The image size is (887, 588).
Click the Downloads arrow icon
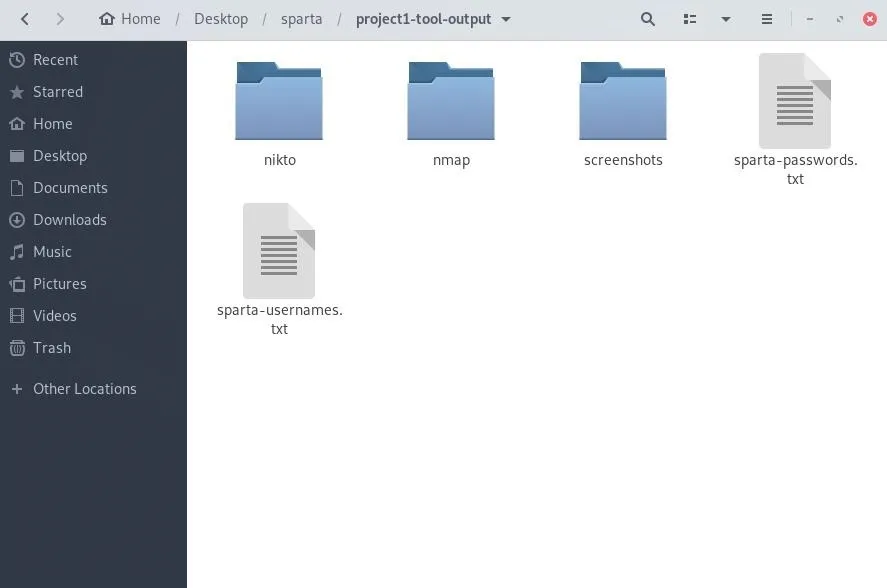coord(17,220)
